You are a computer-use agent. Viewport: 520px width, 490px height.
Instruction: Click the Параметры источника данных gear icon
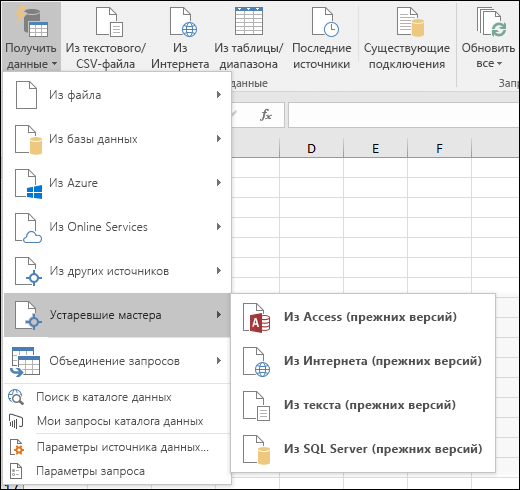point(17,447)
